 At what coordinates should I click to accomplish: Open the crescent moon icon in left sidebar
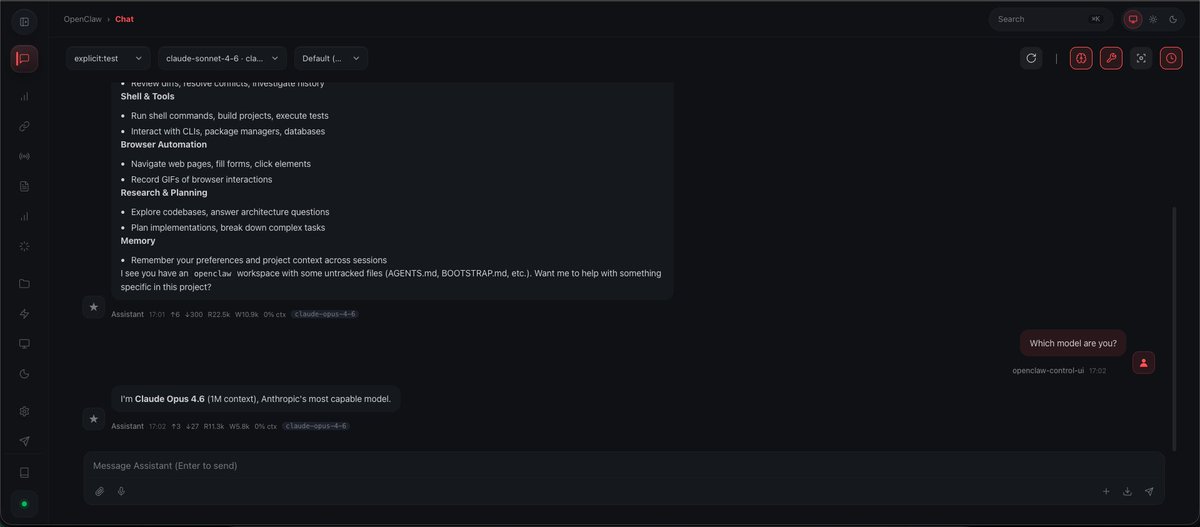click(24, 373)
